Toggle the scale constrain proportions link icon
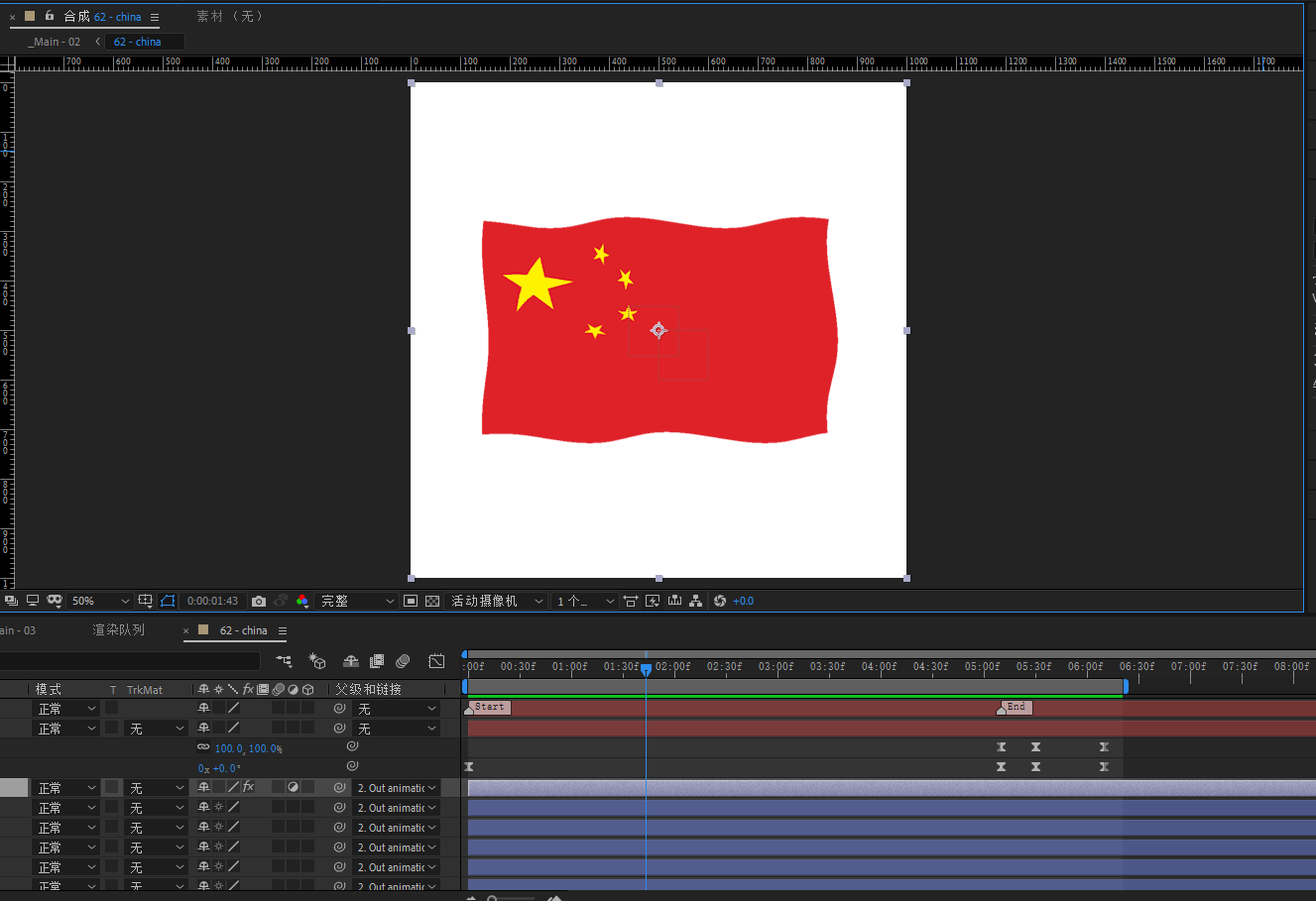This screenshot has height=901, width=1316. (203, 748)
